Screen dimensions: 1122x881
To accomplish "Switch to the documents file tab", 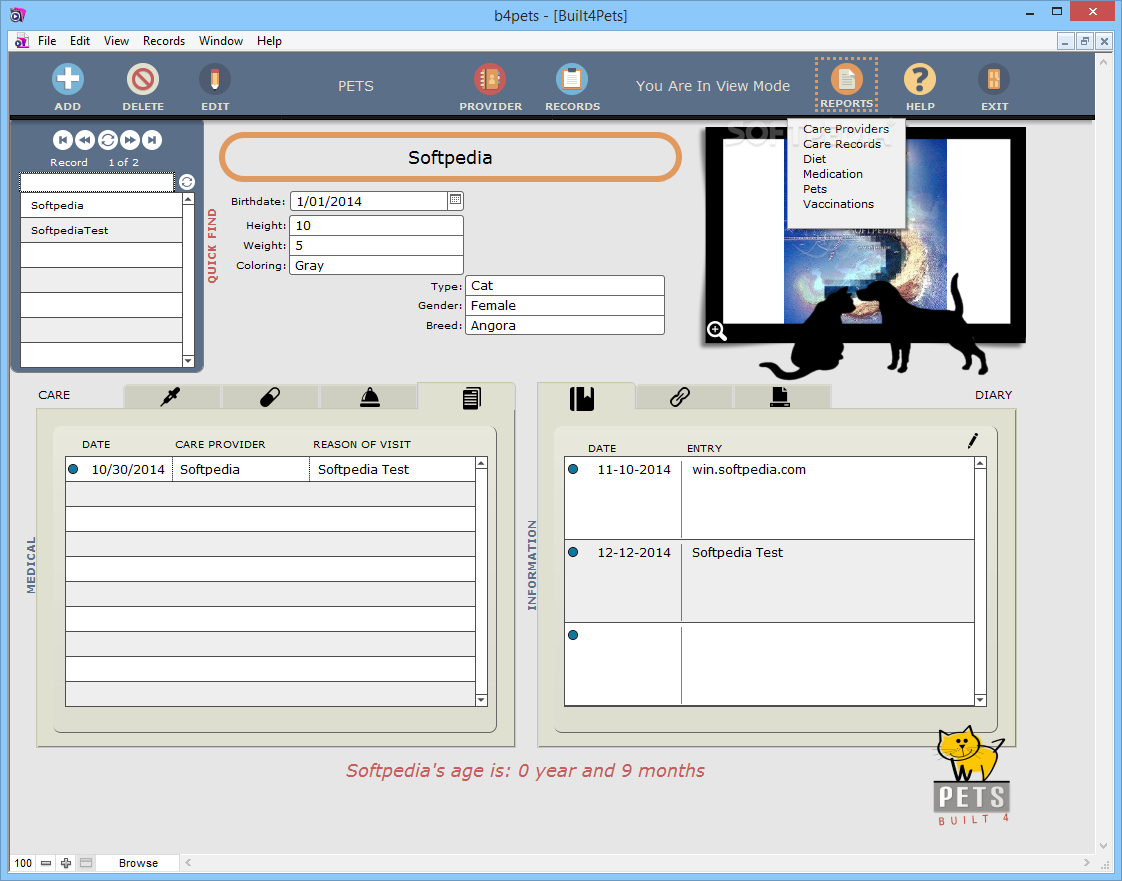I will point(780,396).
